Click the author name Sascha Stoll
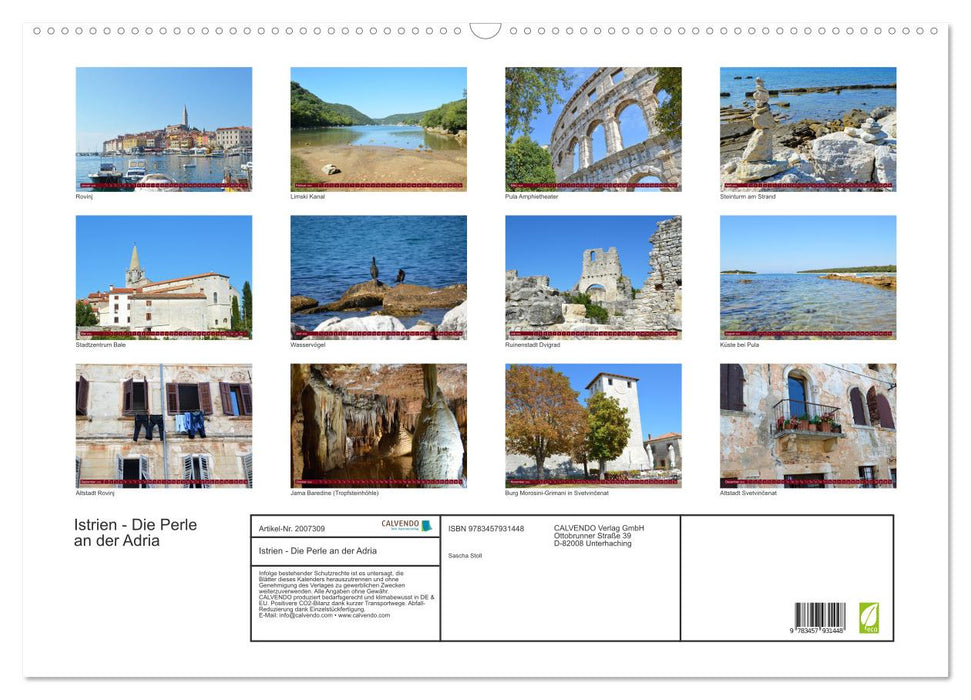This screenshot has height=700, width=971. tap(465, 555)
